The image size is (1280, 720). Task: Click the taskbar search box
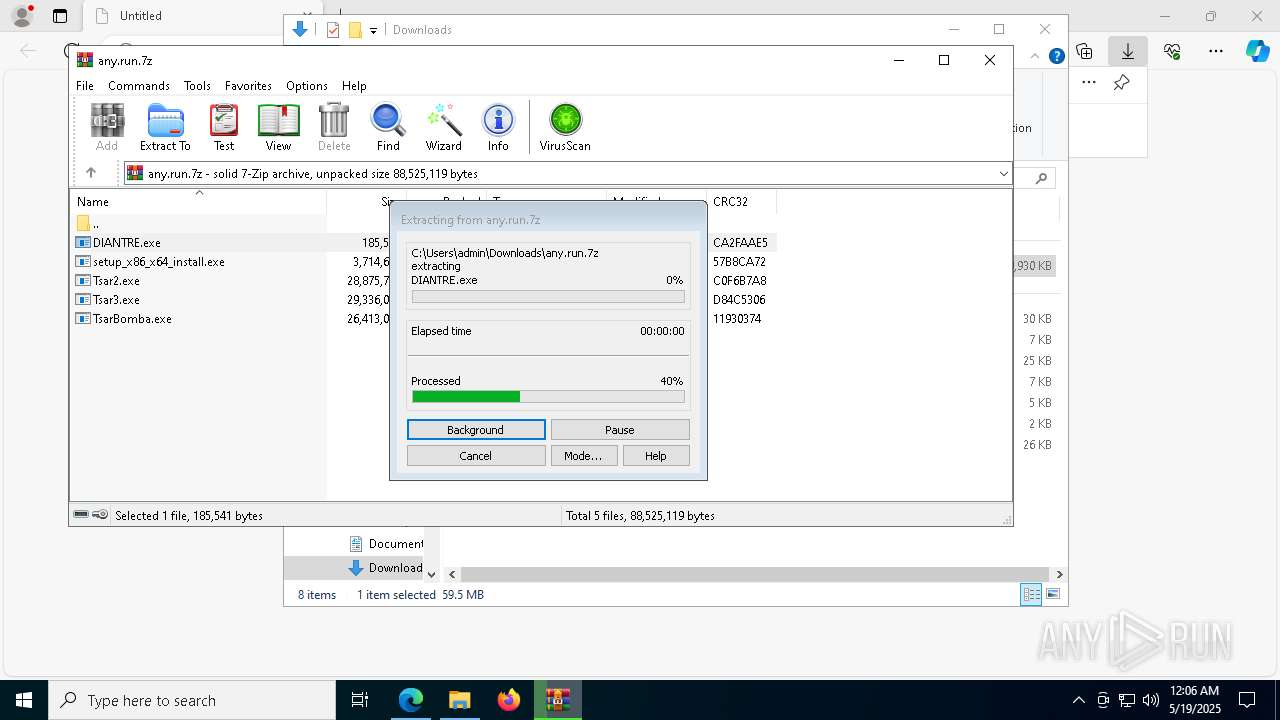(191, 700)
